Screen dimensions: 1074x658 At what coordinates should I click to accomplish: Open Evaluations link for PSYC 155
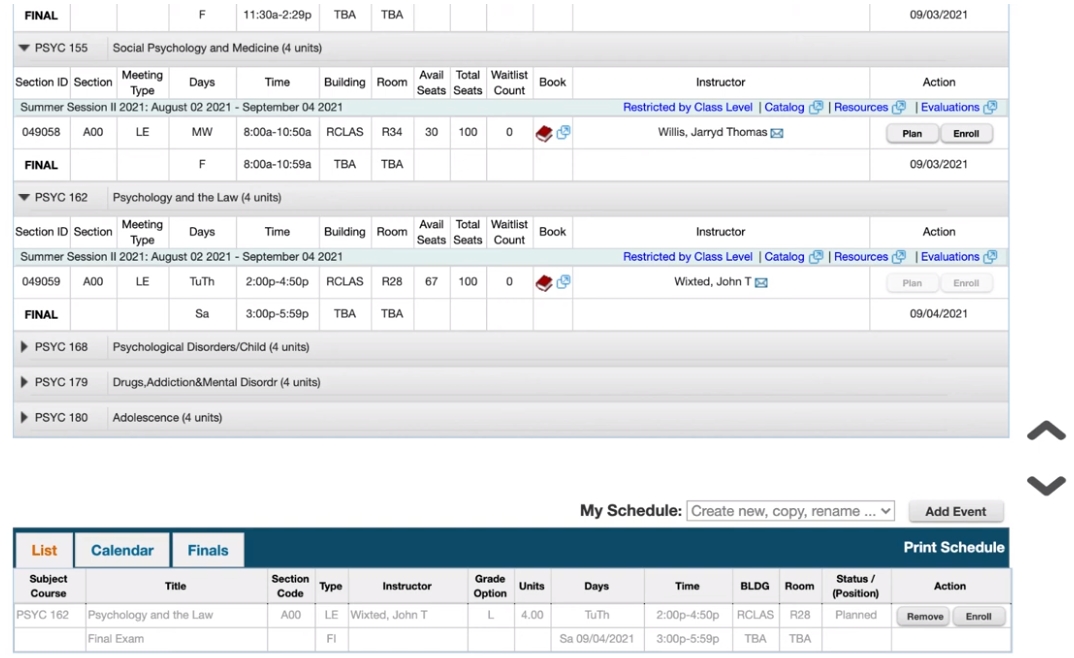(x=950, y=107)
